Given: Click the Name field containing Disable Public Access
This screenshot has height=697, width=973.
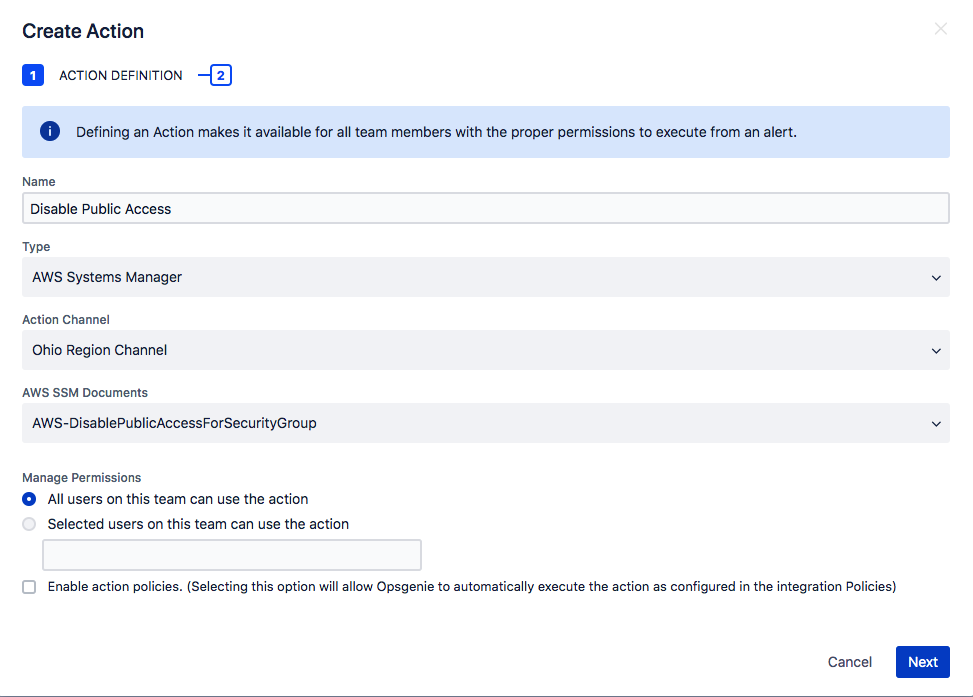Looking at the screenshot, I should pos(485,208).
